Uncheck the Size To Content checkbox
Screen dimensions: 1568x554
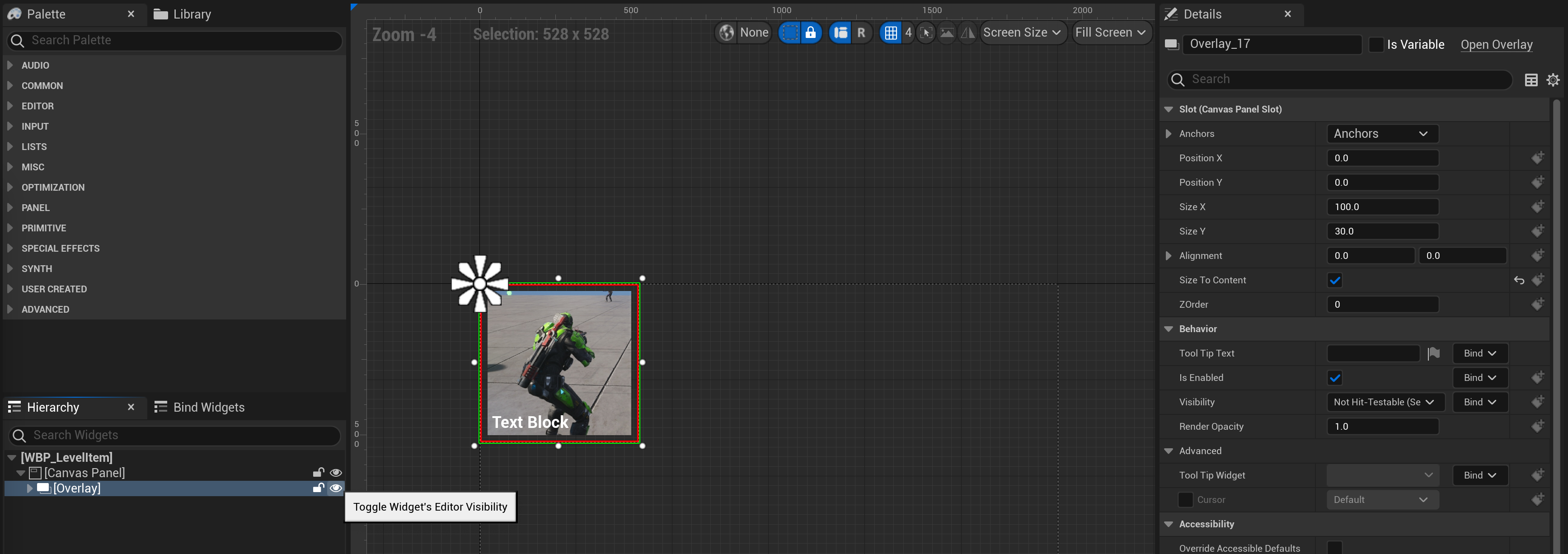[x=1335, y=280]
